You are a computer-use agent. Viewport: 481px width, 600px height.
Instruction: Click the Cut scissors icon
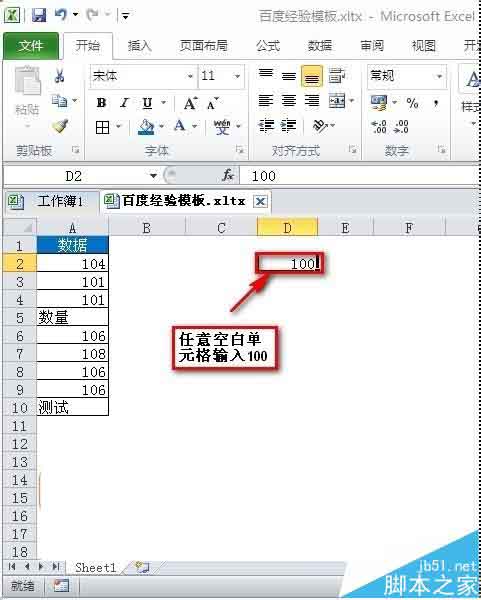coord(59,75)
